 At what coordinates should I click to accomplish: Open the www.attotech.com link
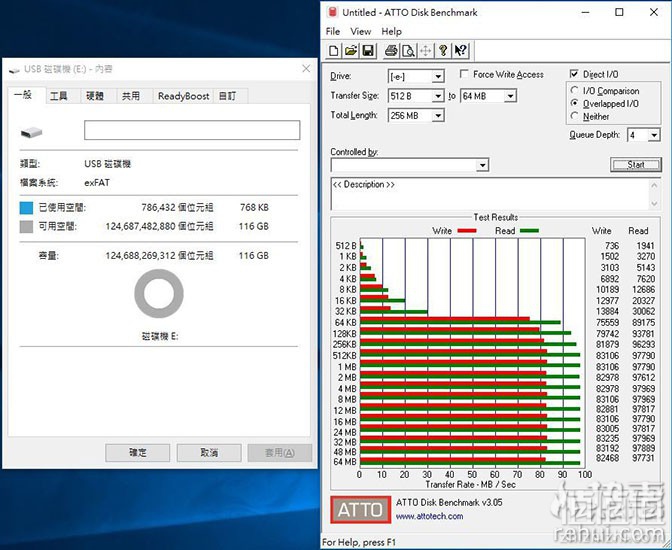click(x=429, y=516)
